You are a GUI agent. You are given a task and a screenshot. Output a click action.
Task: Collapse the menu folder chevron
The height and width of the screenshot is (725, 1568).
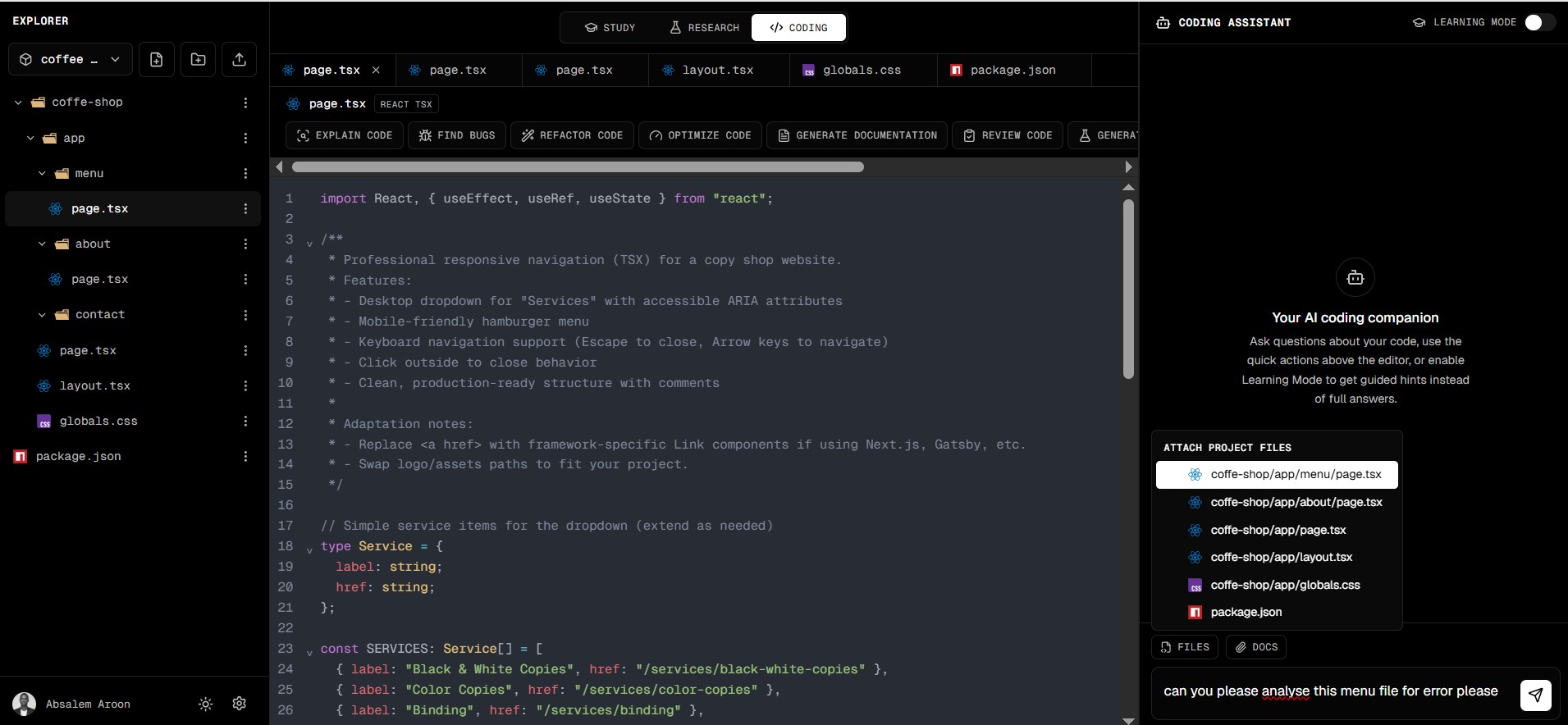[42, 173]
